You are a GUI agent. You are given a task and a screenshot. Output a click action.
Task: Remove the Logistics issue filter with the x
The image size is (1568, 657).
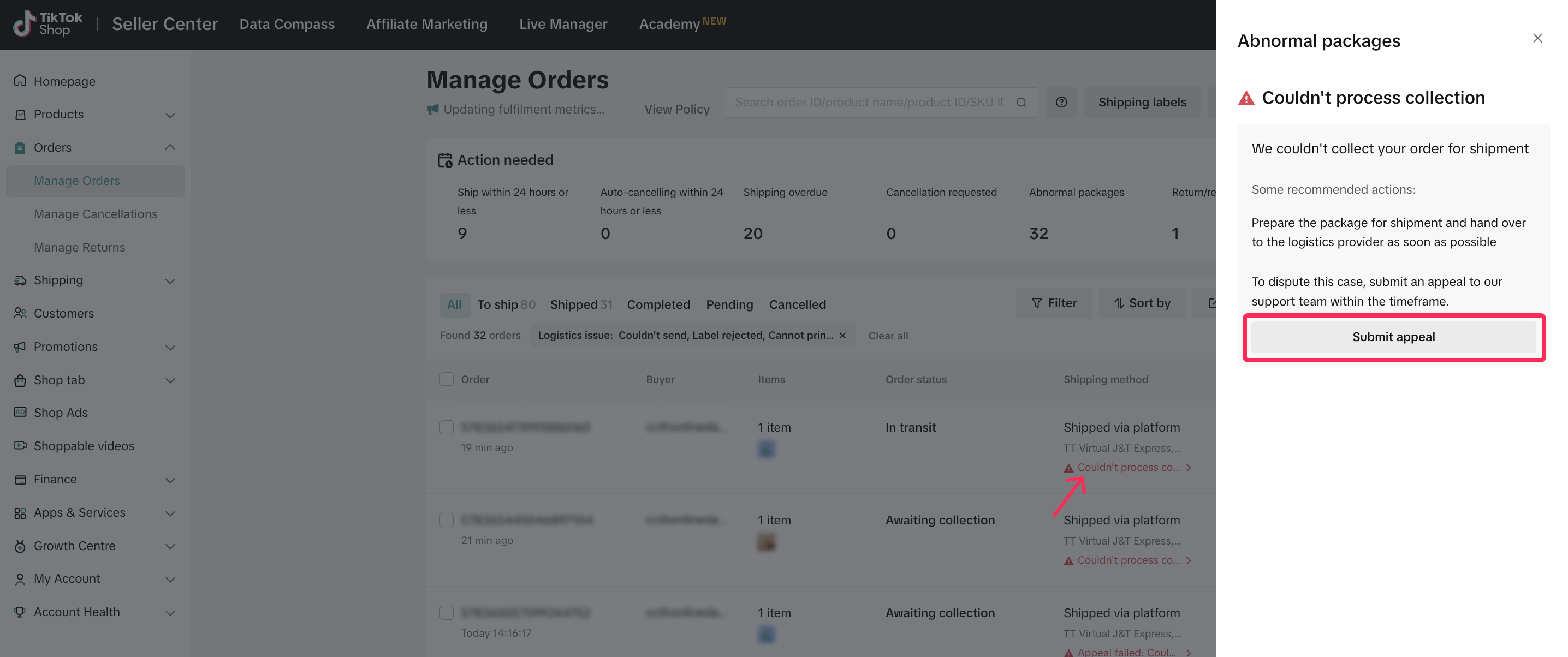[x=842, y=336]
